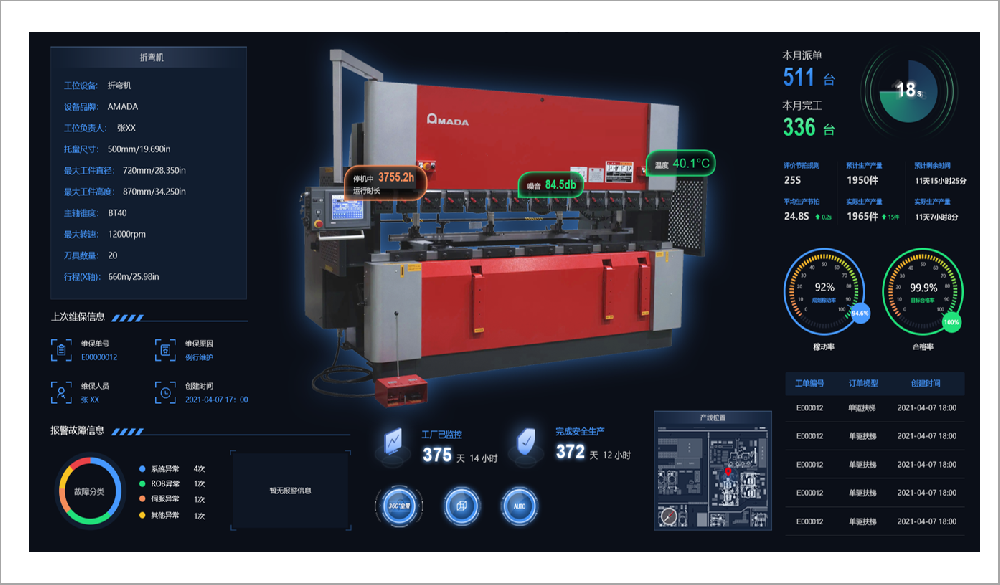
Task: Click the noise 84.5db tag
Action: point(550,185)
